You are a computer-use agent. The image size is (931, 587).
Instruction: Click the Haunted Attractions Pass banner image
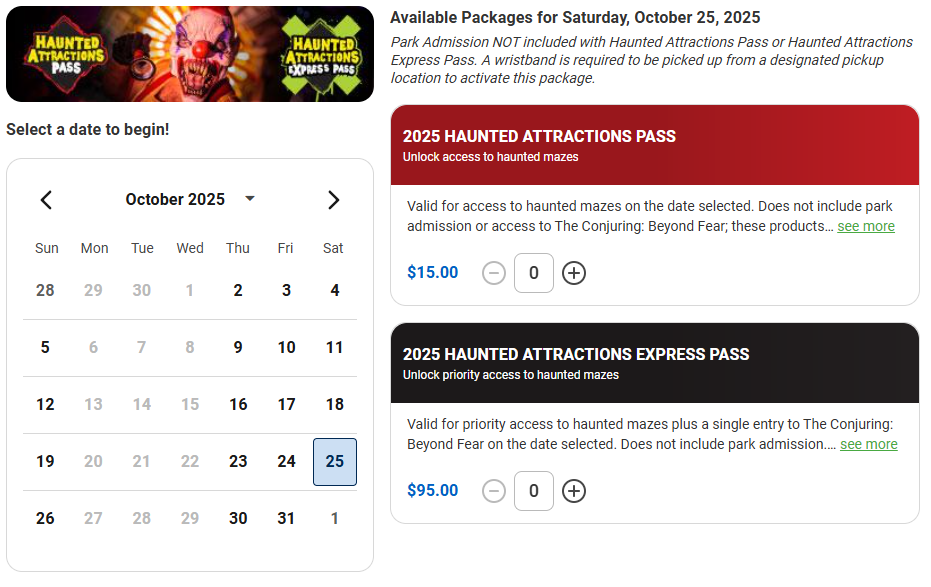pyautogui.click(x=190, y=52)
